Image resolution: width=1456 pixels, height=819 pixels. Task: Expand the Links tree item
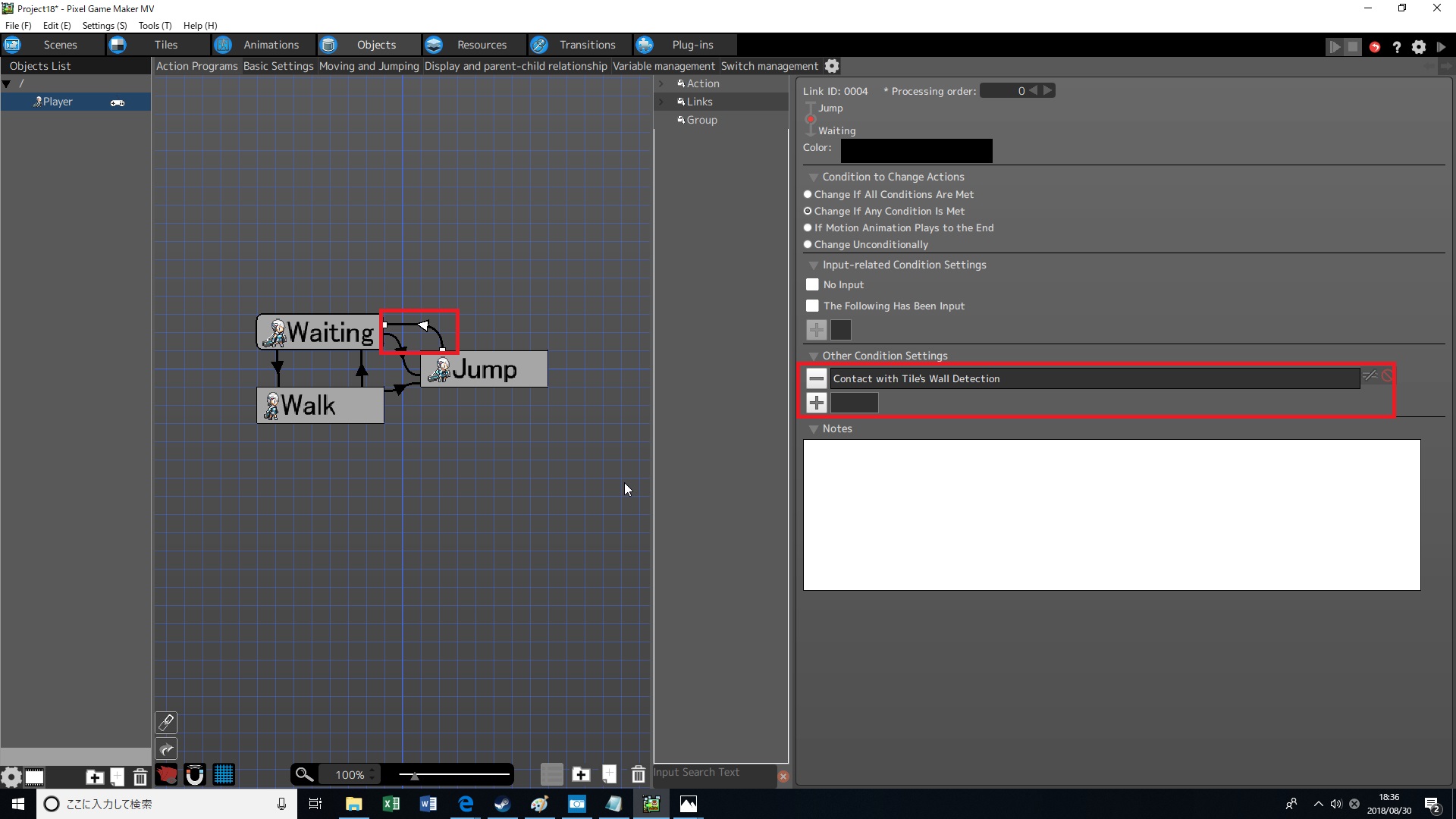click(661, 102)
